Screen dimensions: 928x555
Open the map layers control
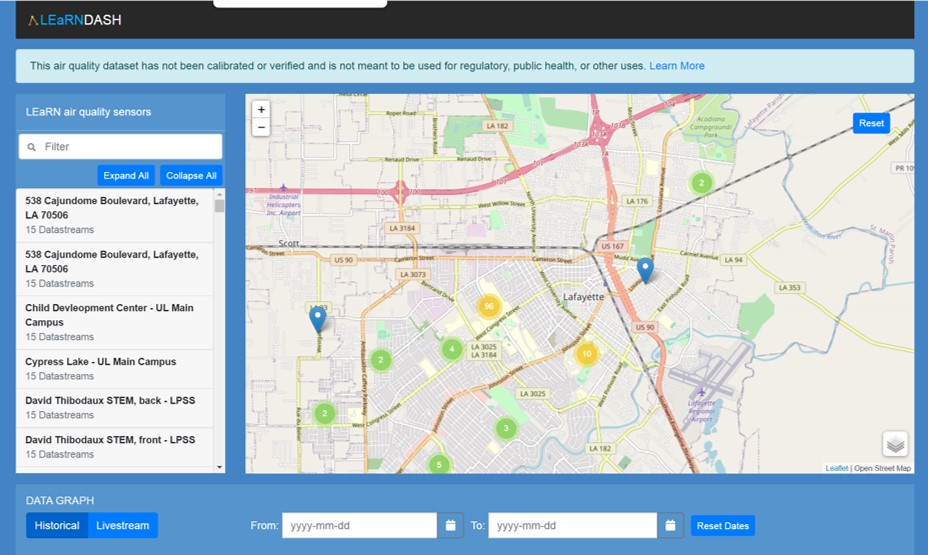(x=895, y=444)
